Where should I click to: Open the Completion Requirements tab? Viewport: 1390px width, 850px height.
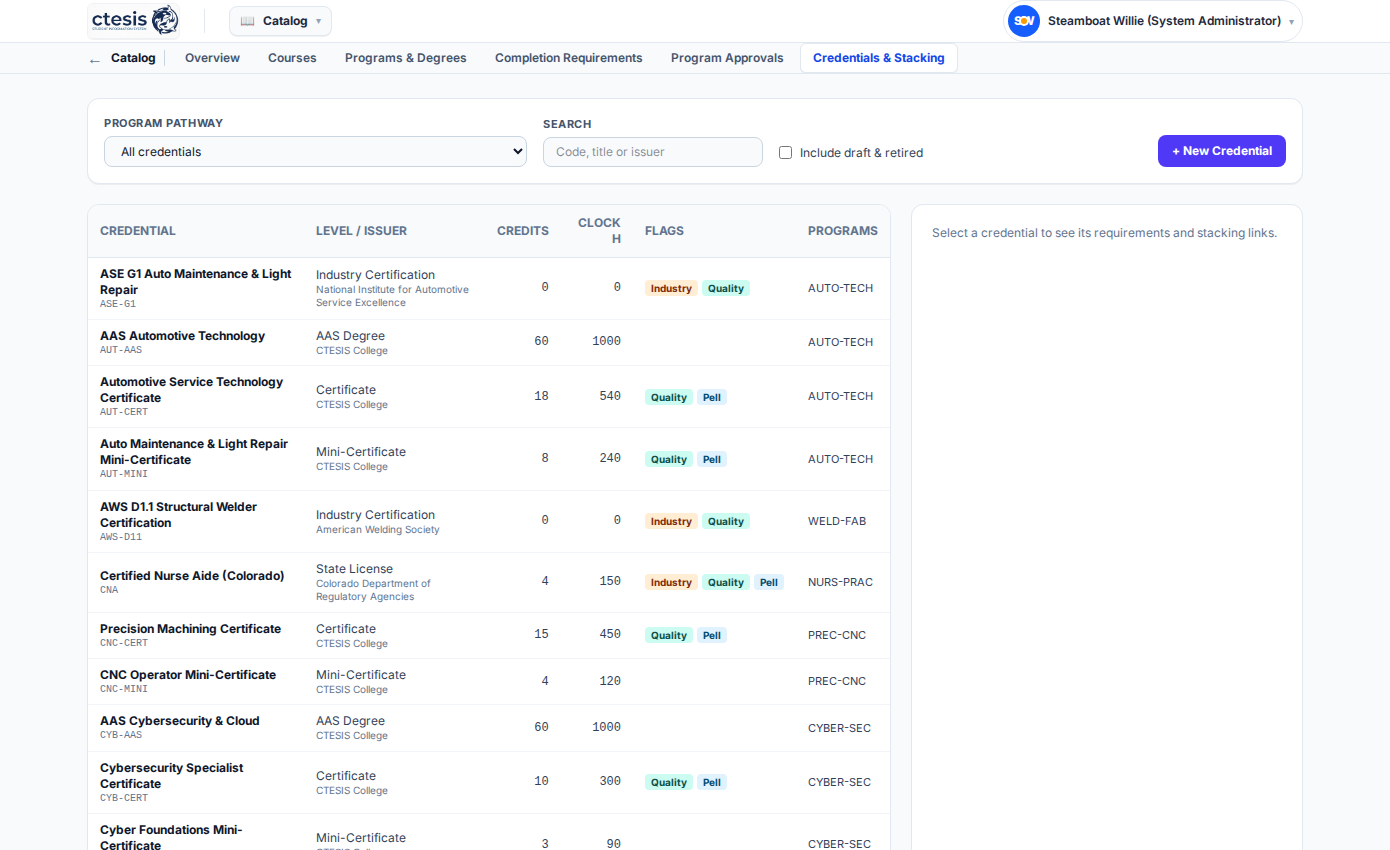click(x=569, y=58)
